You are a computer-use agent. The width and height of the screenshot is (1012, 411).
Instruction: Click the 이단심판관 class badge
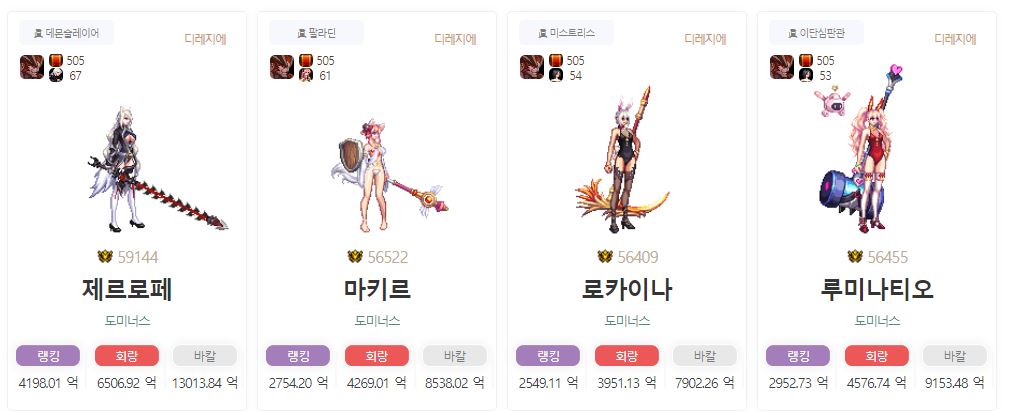pyautogui.click(x=816, y=33)
